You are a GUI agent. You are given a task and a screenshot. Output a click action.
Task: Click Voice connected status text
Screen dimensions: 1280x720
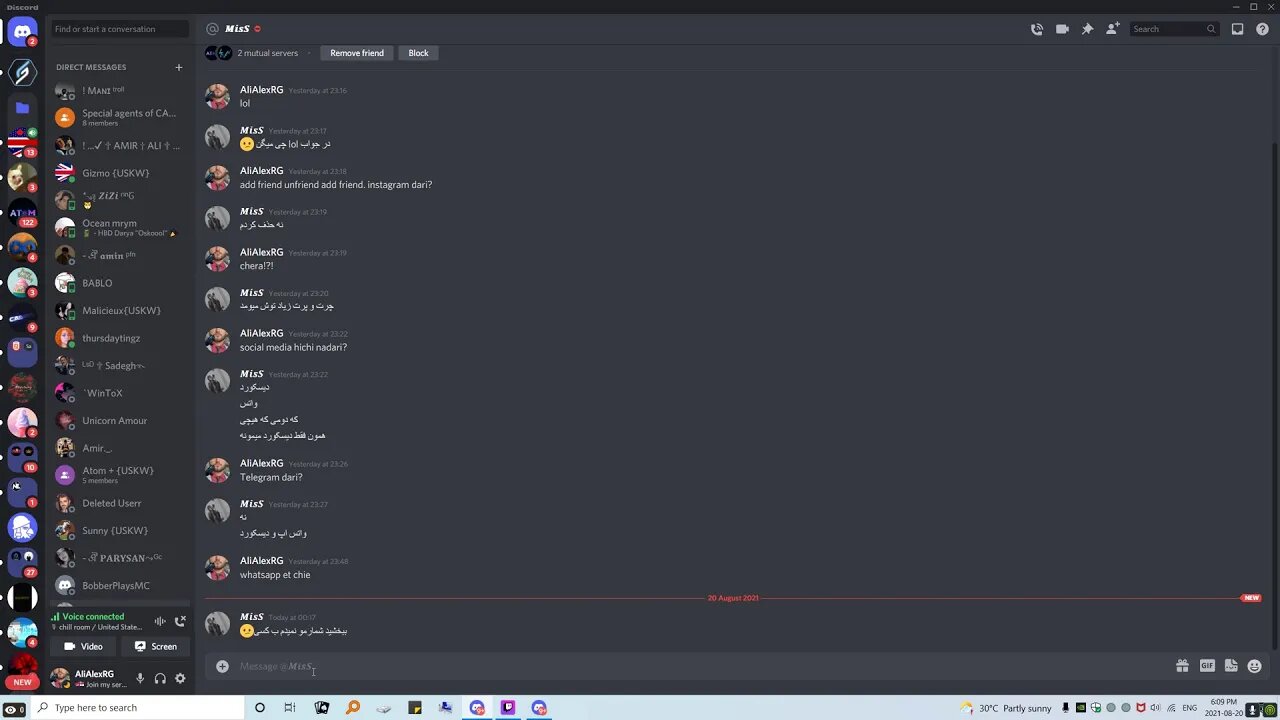tap(93, 617)
